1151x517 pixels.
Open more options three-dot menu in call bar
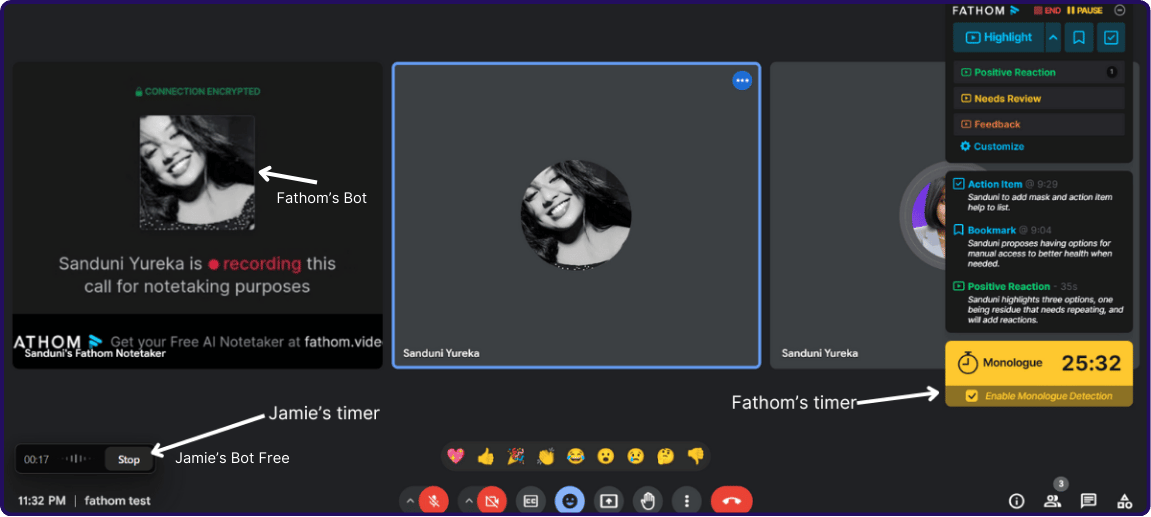click(x=686, y=501)
